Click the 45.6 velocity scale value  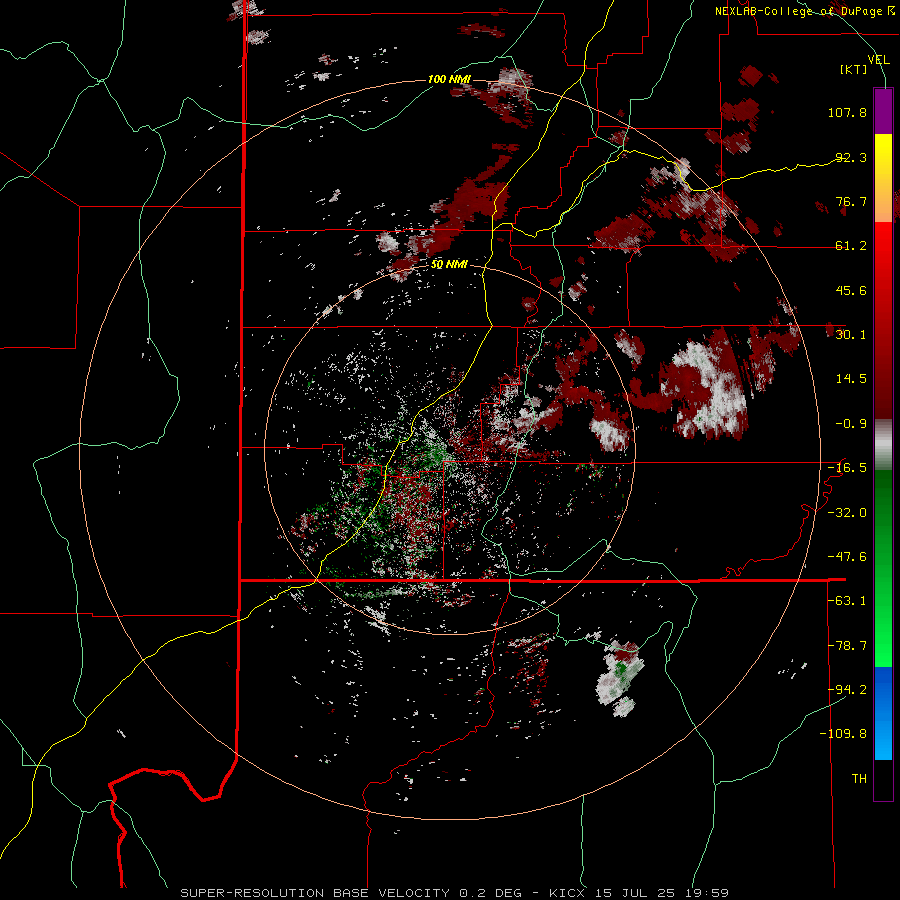[851, 290]
